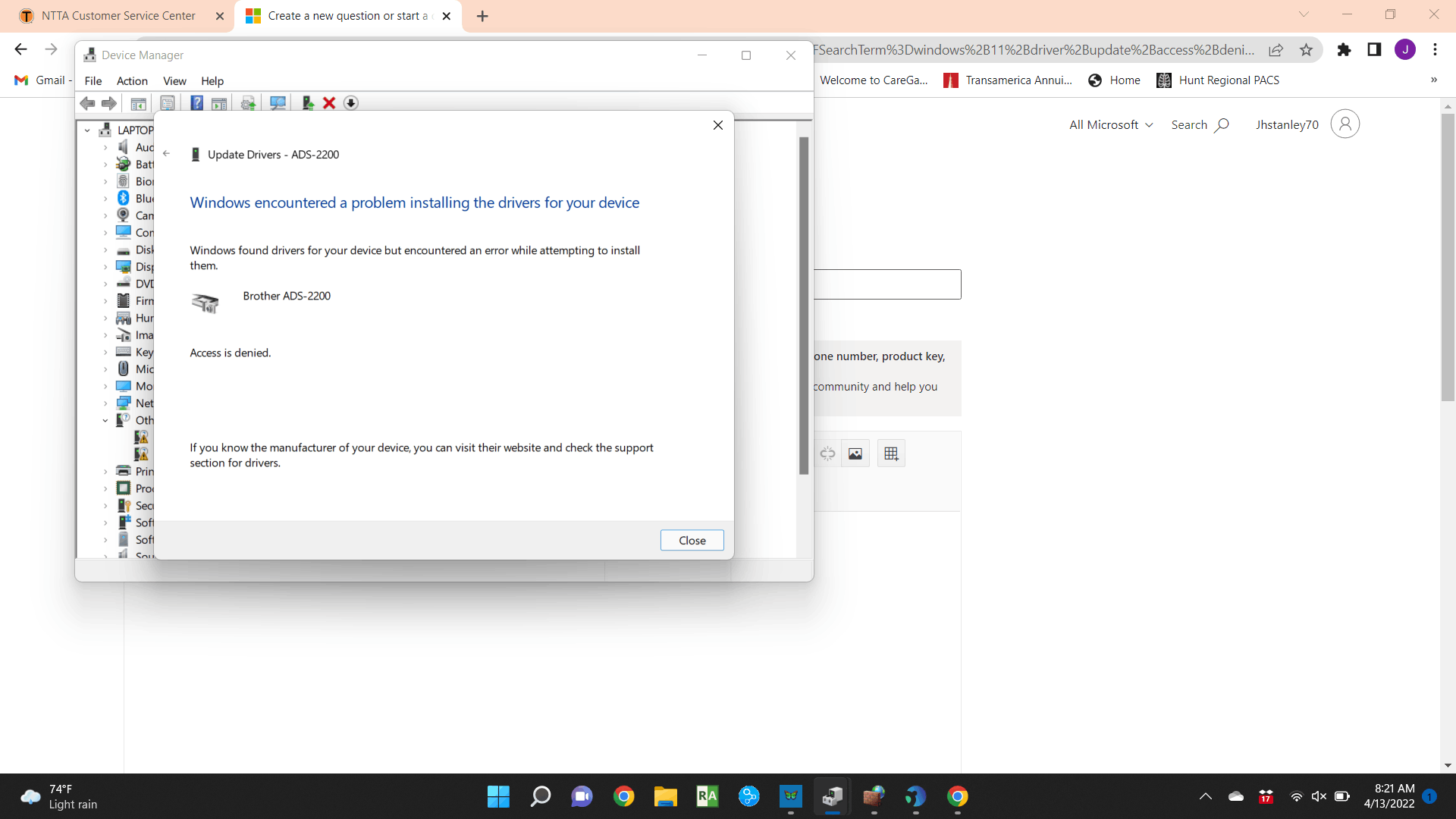Open the Action menu in Device Manager
Screen dimensions: 1456x819
[x=132, y=81]
